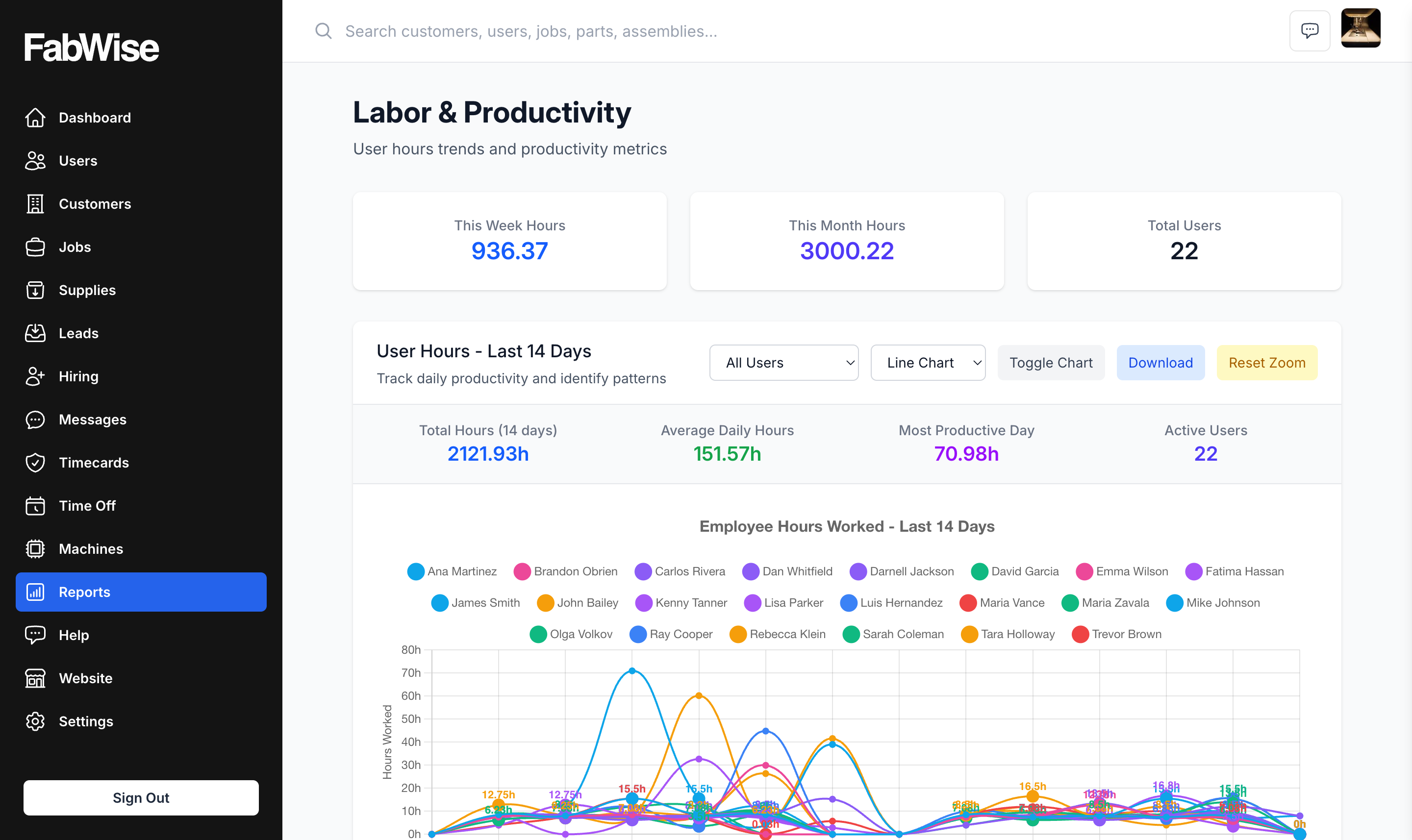Click the Reports chart icon
This screenshot has height=840, width=1412.
point(35,592)
